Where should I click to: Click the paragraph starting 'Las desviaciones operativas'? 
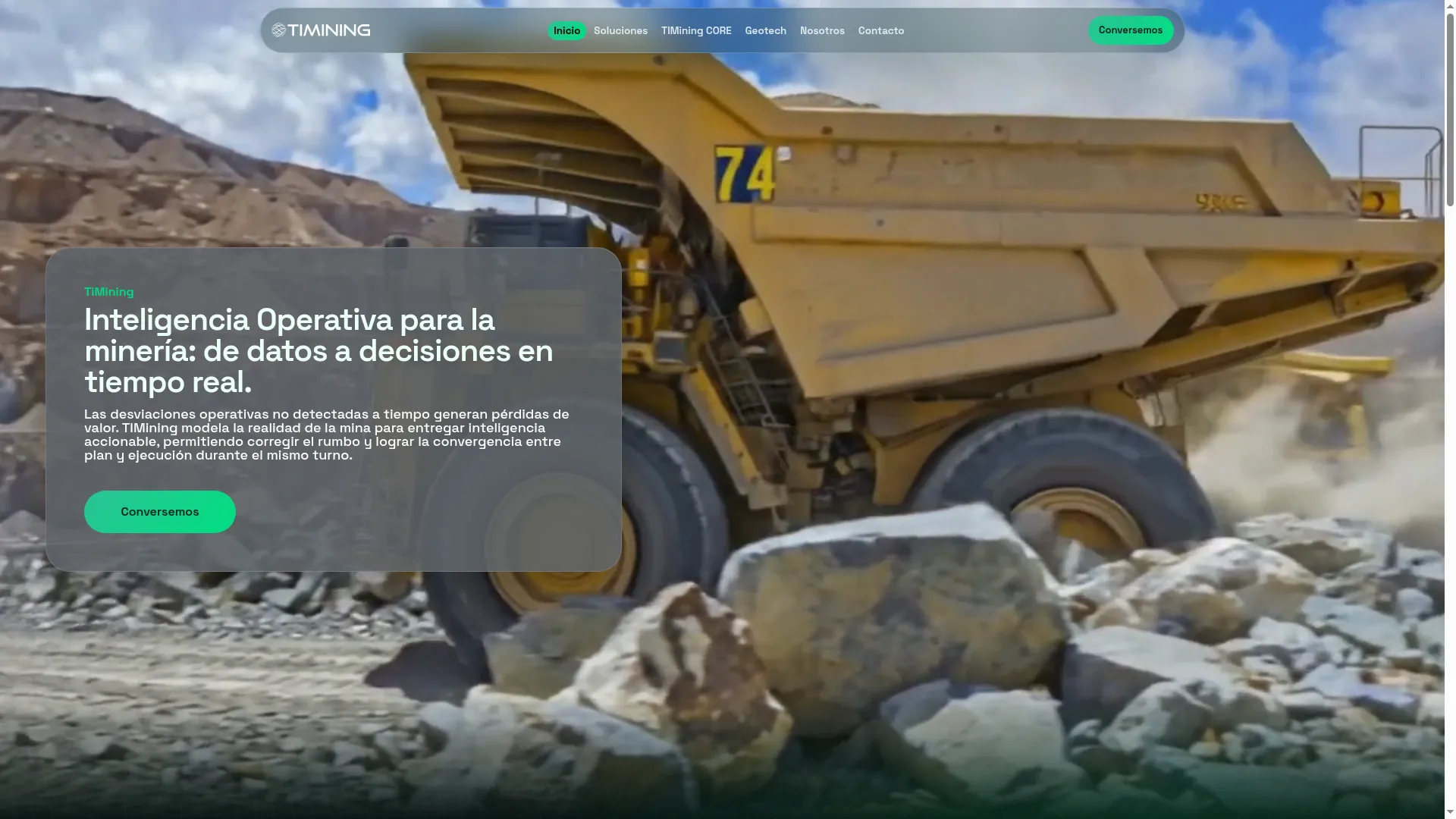pos(327,435)
